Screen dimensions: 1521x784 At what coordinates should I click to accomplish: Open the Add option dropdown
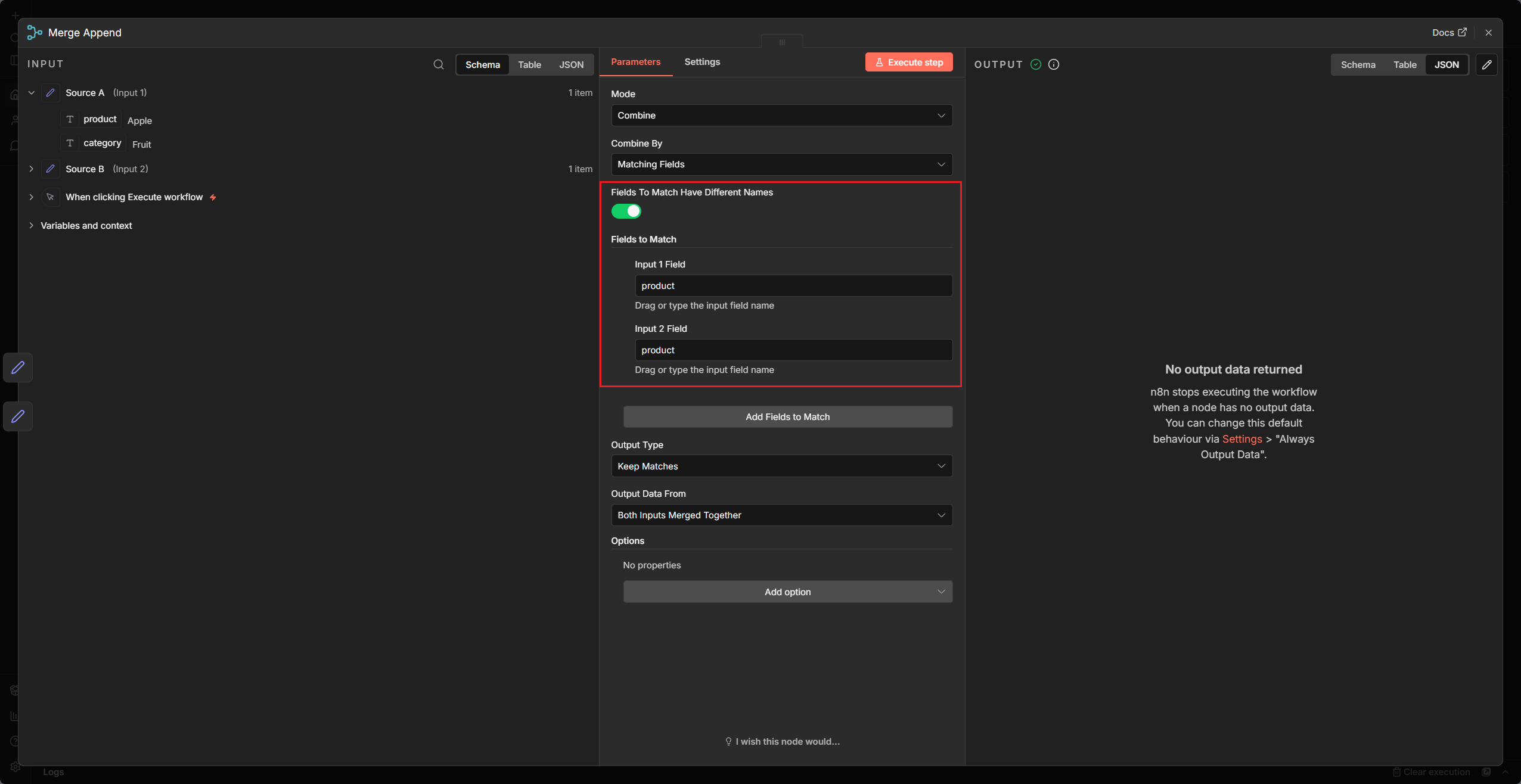coord(787,592)
